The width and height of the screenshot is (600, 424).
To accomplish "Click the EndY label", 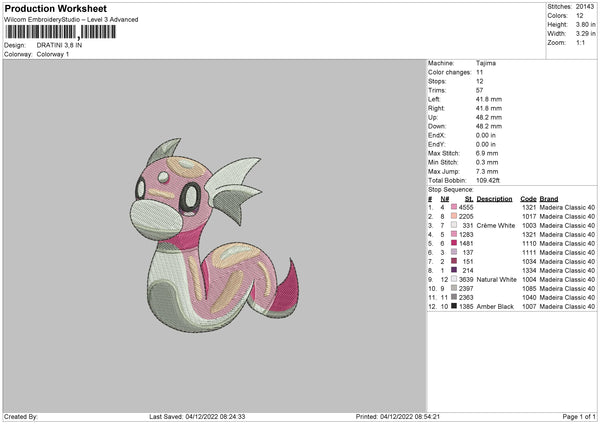I will (x=437, y=144).
